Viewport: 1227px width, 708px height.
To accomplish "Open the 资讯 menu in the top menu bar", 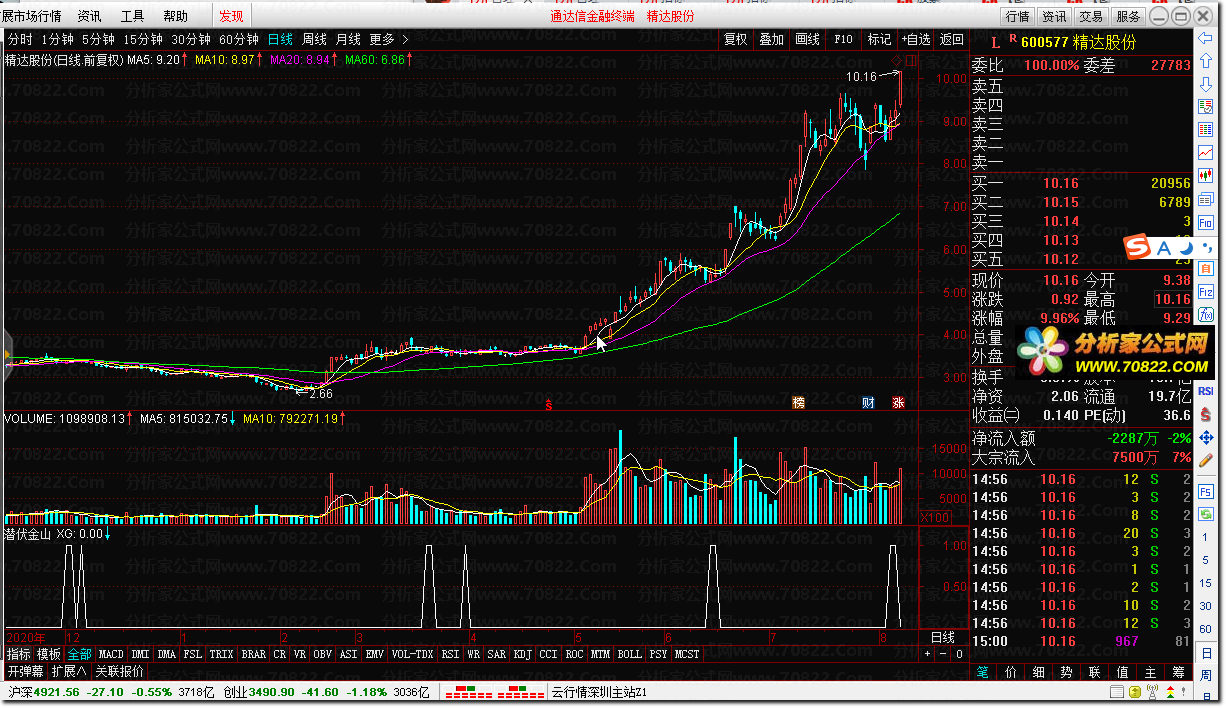I will click(x=89, y=16).
